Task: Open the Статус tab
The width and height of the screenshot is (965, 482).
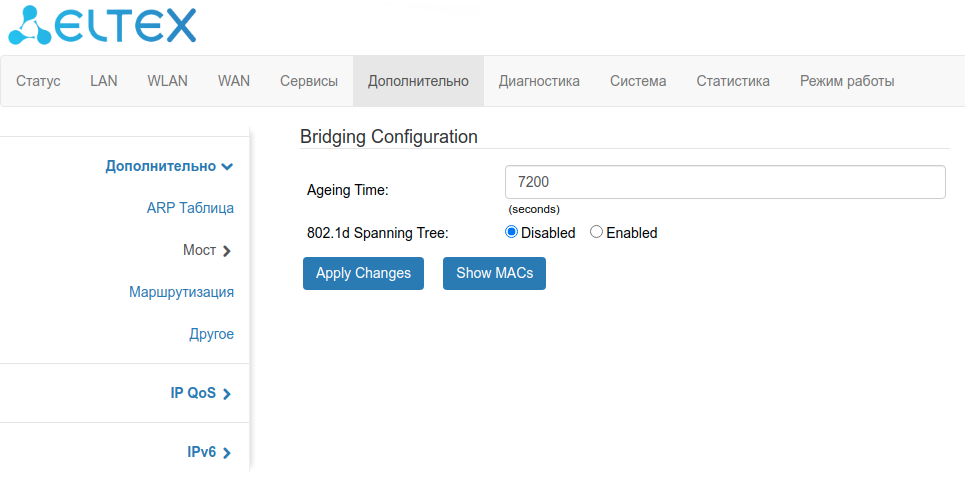Action: [38, 81]
